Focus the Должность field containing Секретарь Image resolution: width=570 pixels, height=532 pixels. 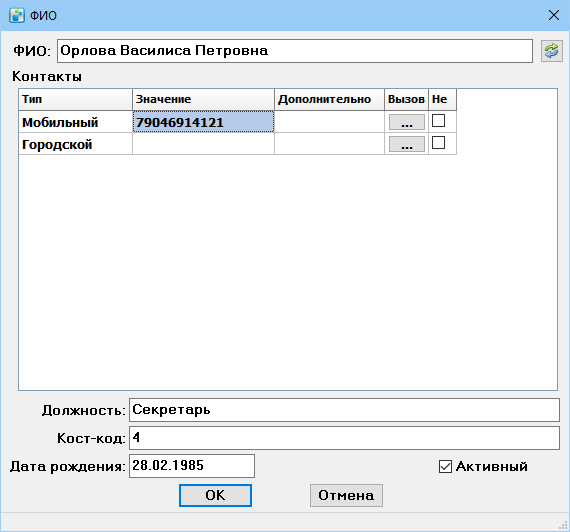coord(344,410)
